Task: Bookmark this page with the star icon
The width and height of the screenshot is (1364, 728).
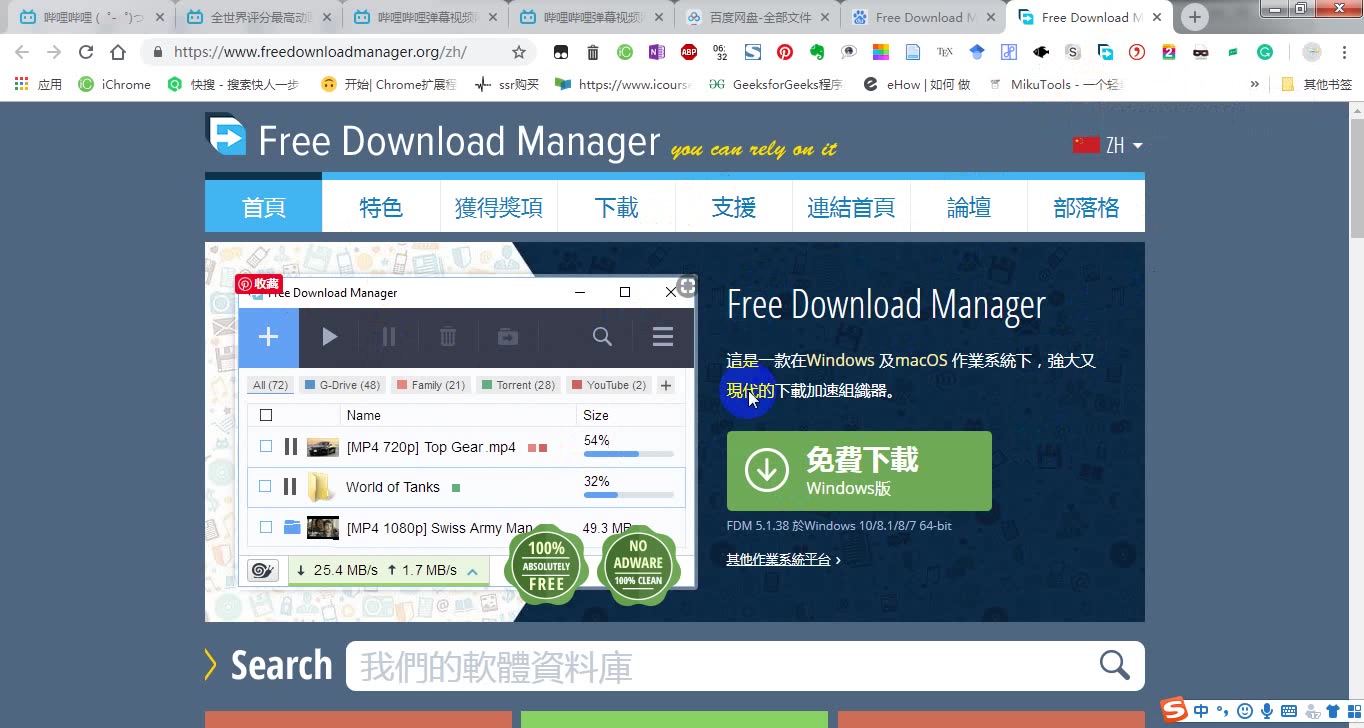Action: [518, 52]
